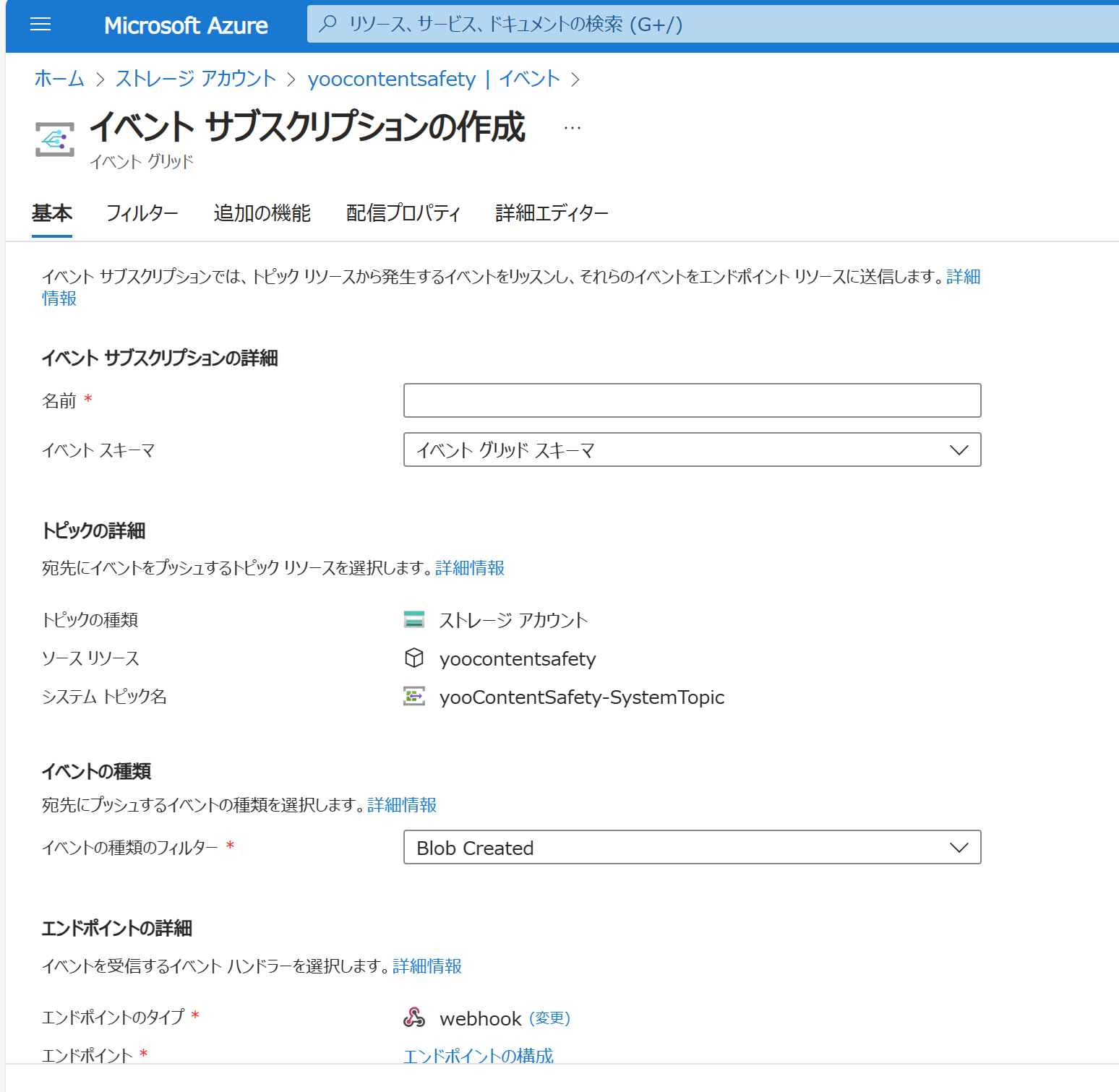Click the last breadcrumb chevron after イベント
Viewport: 1119px width, 1092px height.
tap(575, 79)
